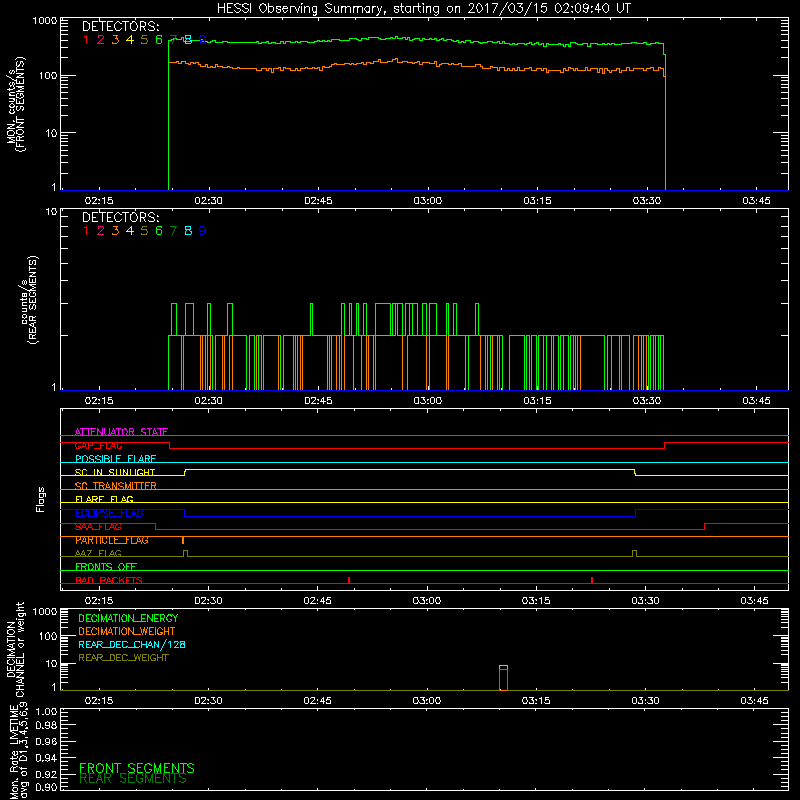Click detector 4 in rear segments legend

tap(130, 231)
